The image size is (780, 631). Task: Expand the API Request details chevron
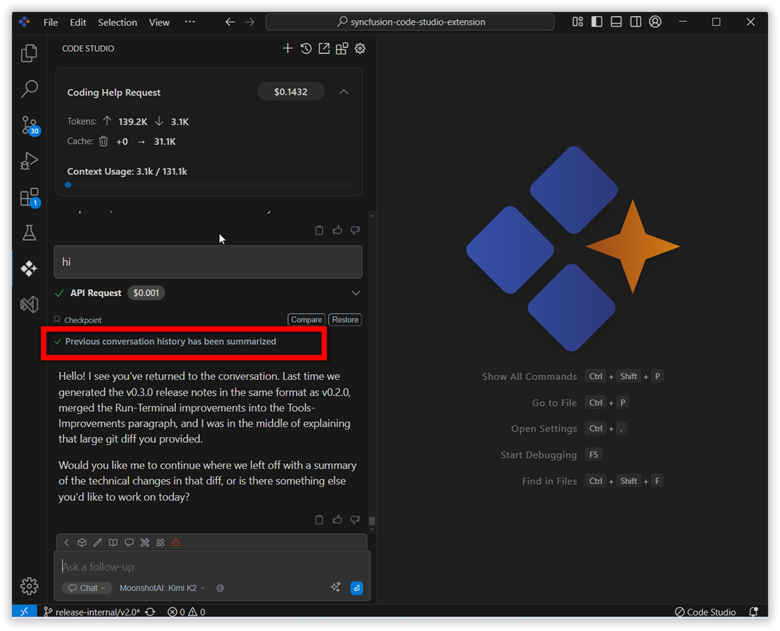[355, 293]
